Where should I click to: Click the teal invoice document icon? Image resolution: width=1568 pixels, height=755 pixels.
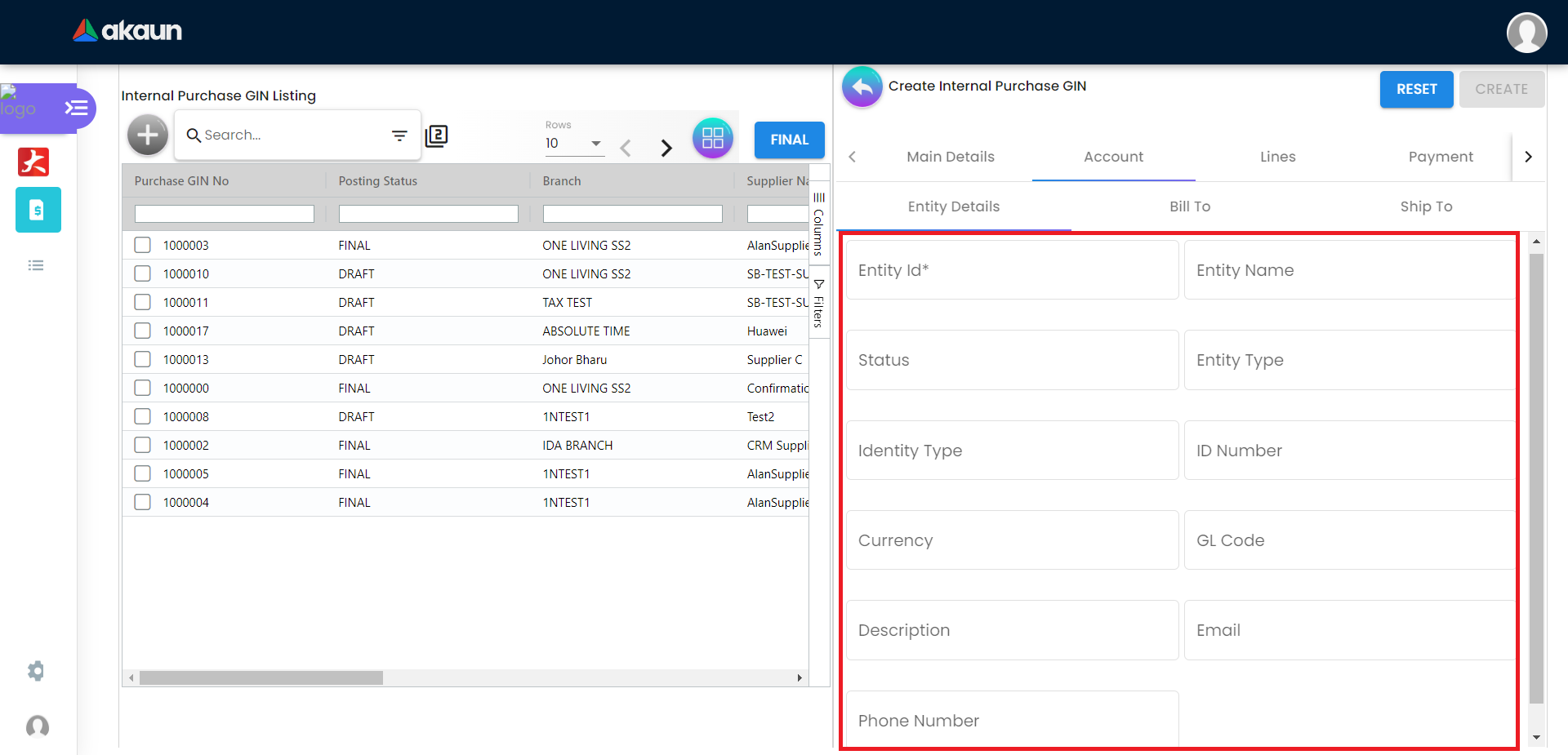click(38, 210)
